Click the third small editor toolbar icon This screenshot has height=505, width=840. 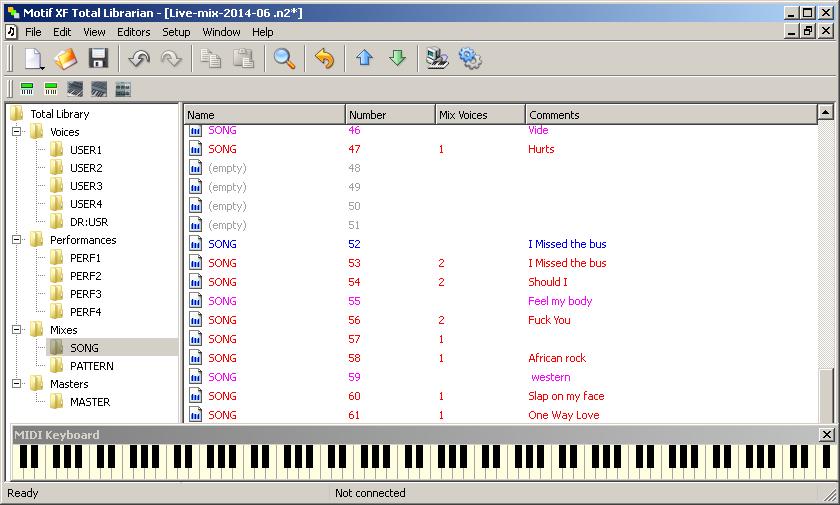(75, 88)
